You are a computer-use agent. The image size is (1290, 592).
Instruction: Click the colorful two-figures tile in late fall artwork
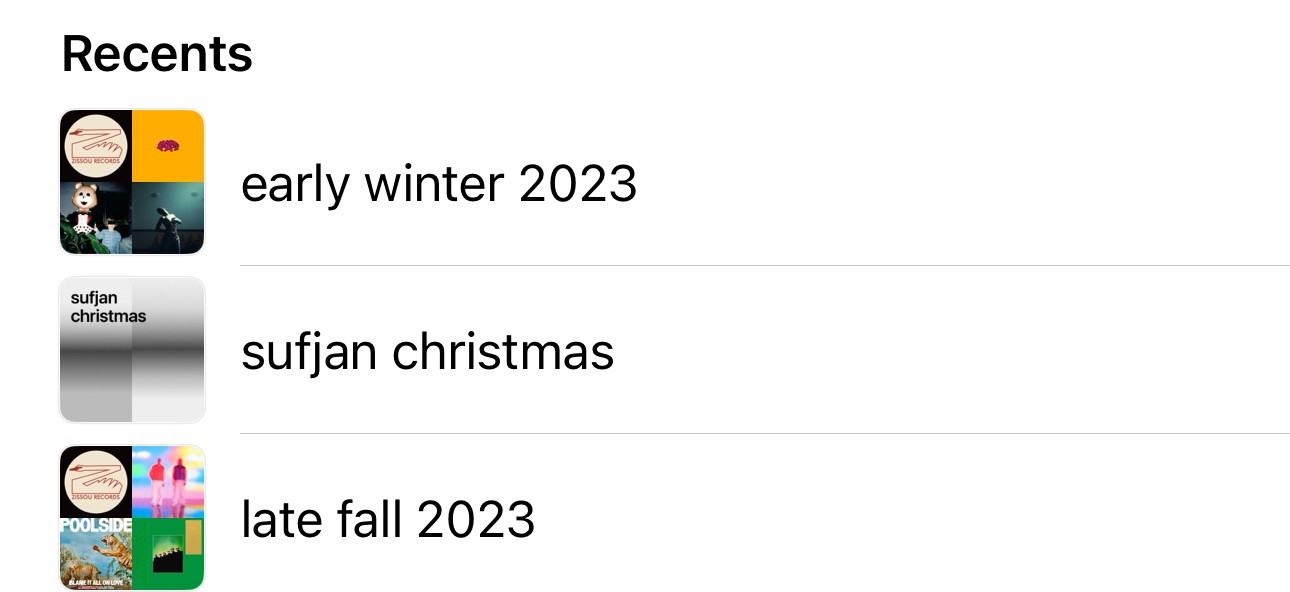click(x=168, y=481)
